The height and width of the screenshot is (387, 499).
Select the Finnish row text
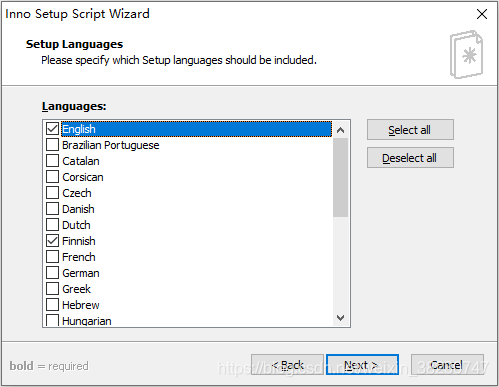[79, 241]
